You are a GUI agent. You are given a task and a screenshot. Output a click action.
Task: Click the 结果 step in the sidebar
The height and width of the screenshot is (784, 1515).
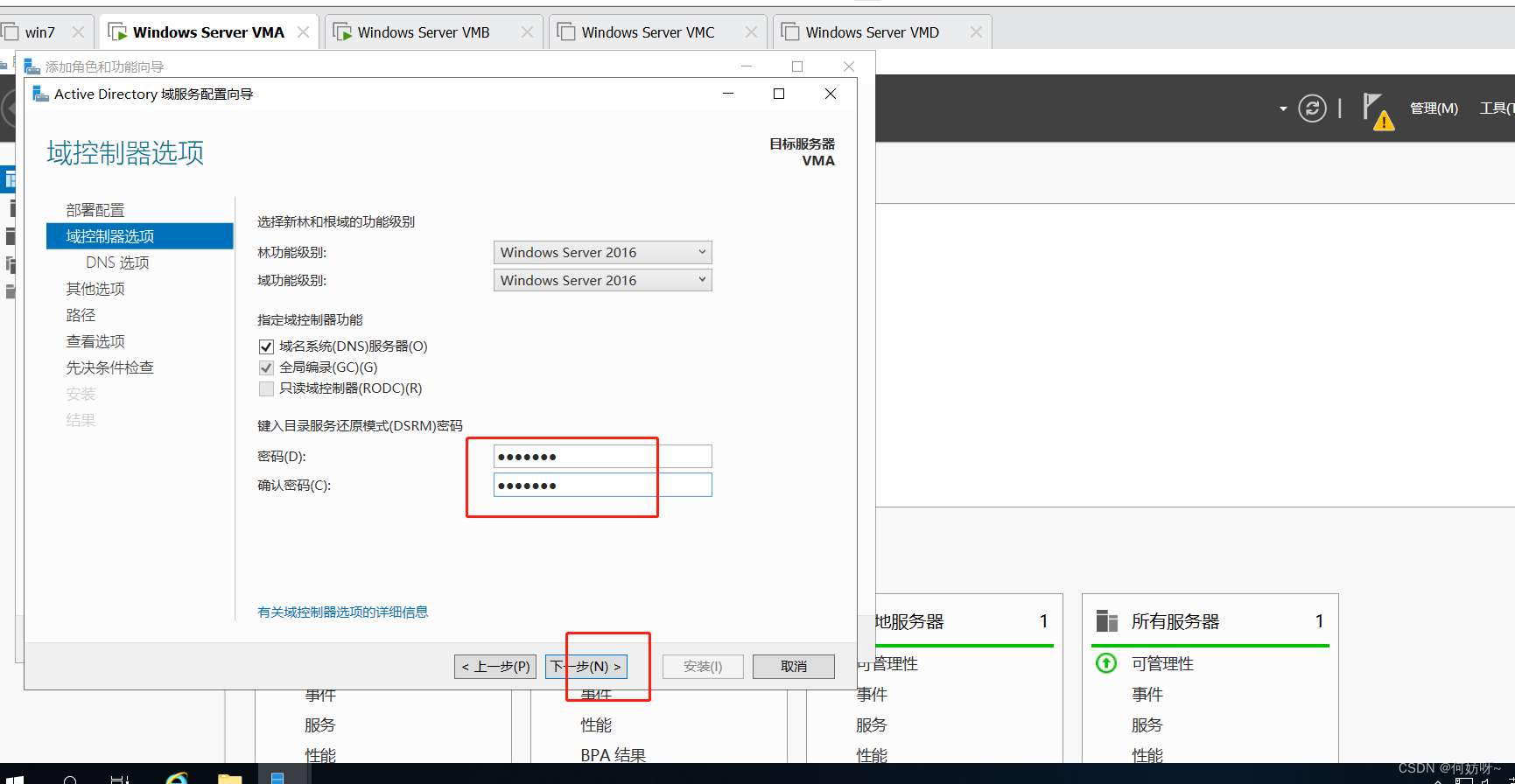[x=81, y=420]
